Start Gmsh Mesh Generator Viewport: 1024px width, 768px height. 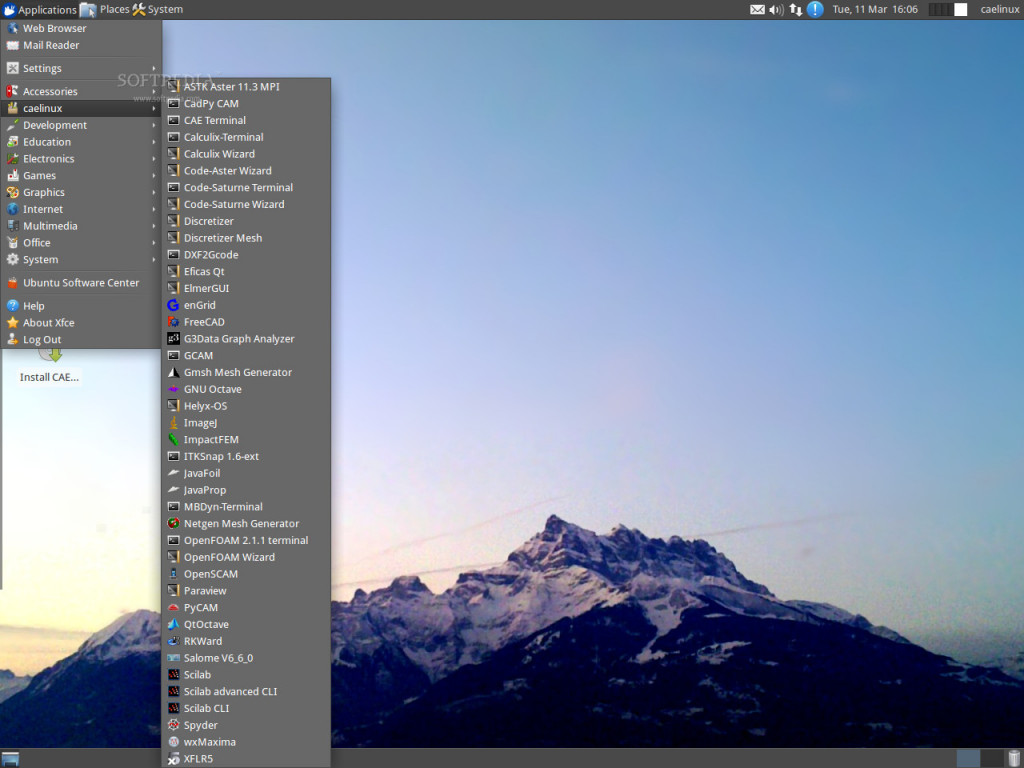[246, 372]
